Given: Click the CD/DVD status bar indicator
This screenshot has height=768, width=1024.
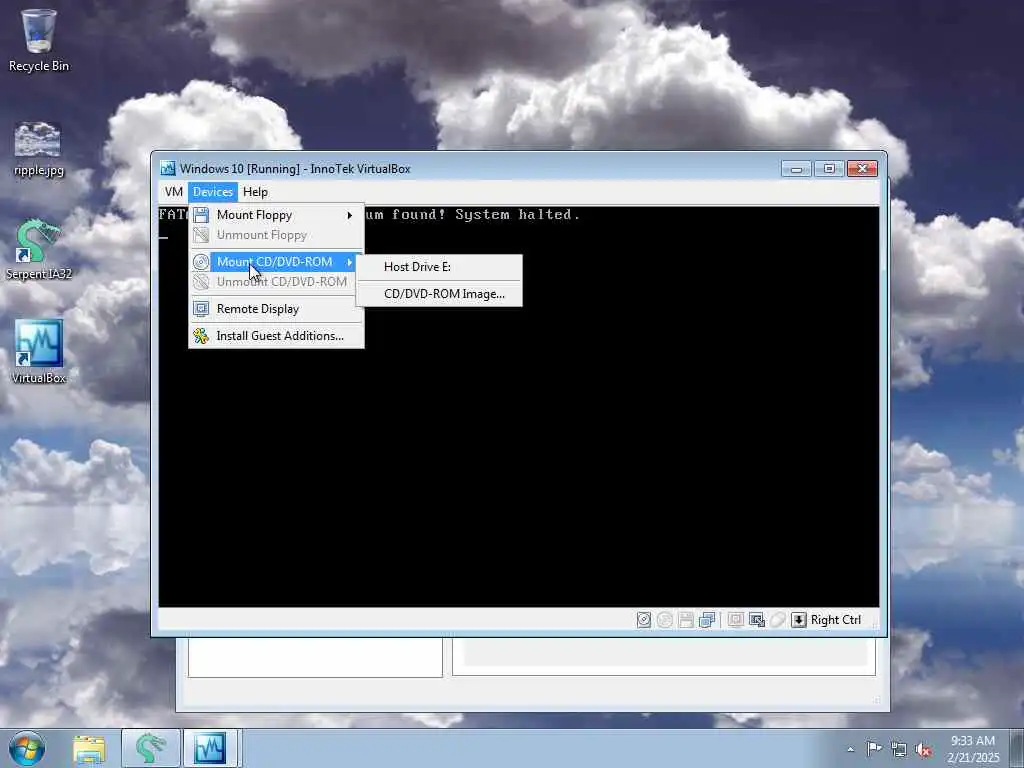Looking at the screenshot, I should [665, 620].
